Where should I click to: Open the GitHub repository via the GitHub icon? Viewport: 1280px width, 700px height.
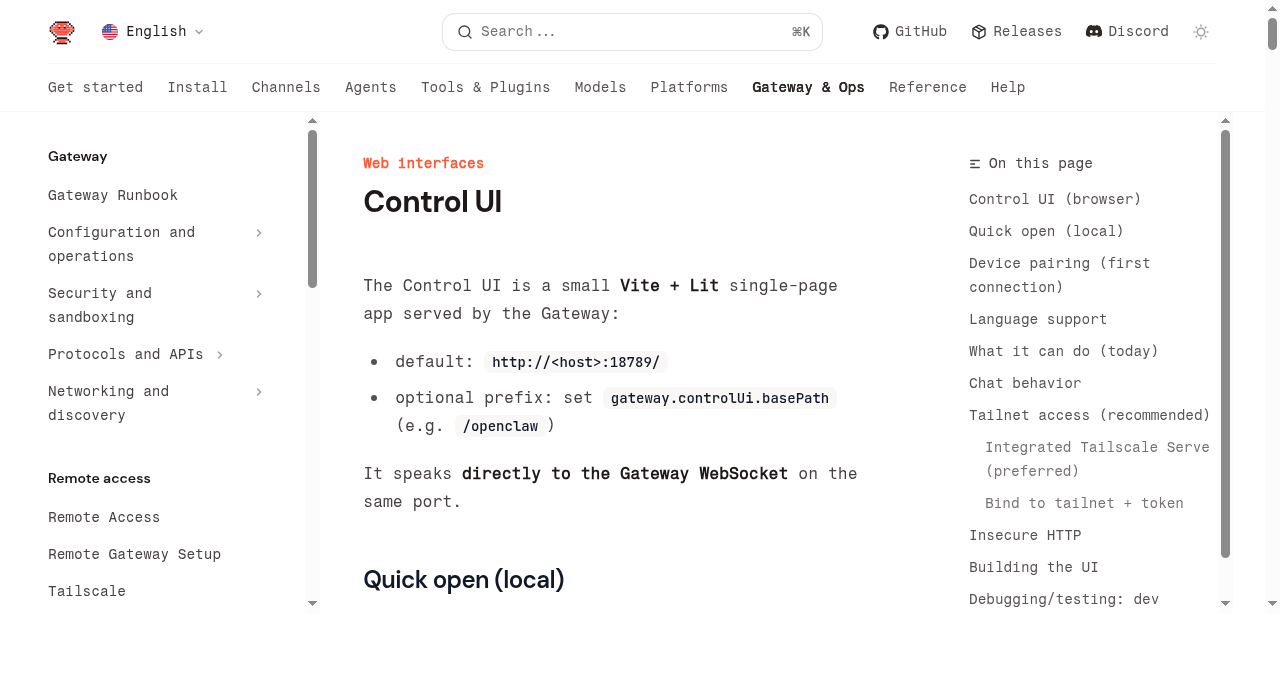click(880, 31)
